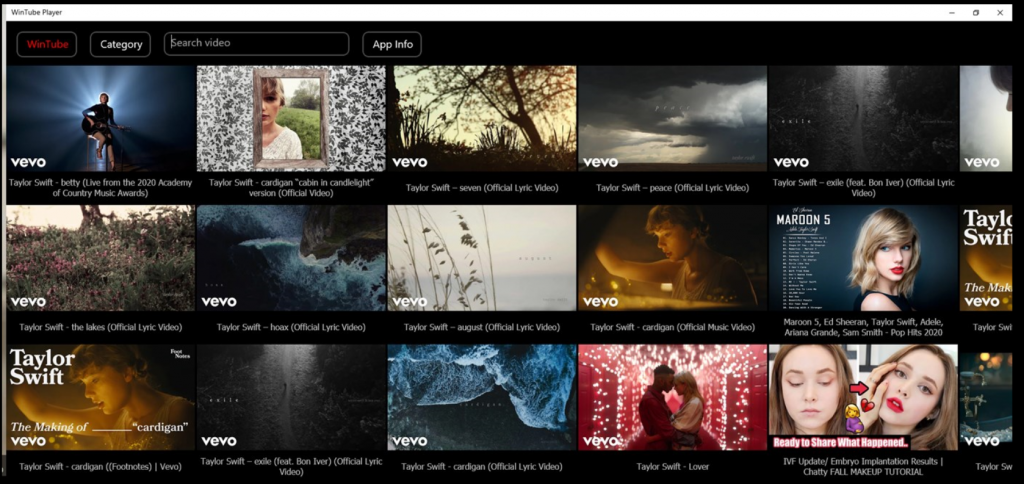Open the cardigan Official Music Video thumbnail

pos(673,258)
